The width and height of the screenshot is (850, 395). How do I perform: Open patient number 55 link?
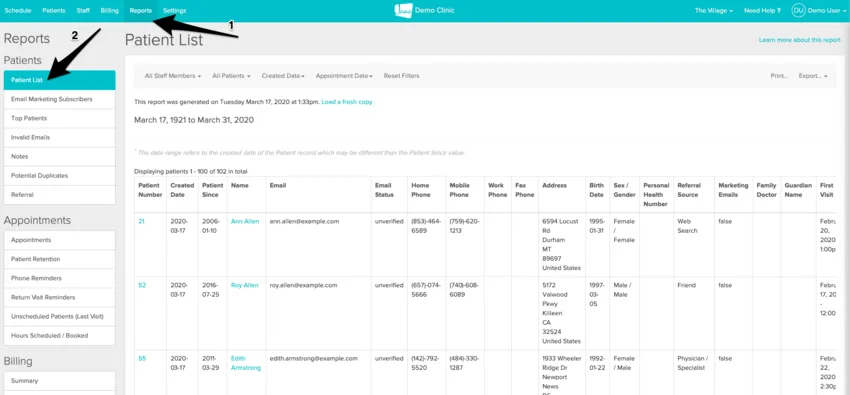point(142,358)
